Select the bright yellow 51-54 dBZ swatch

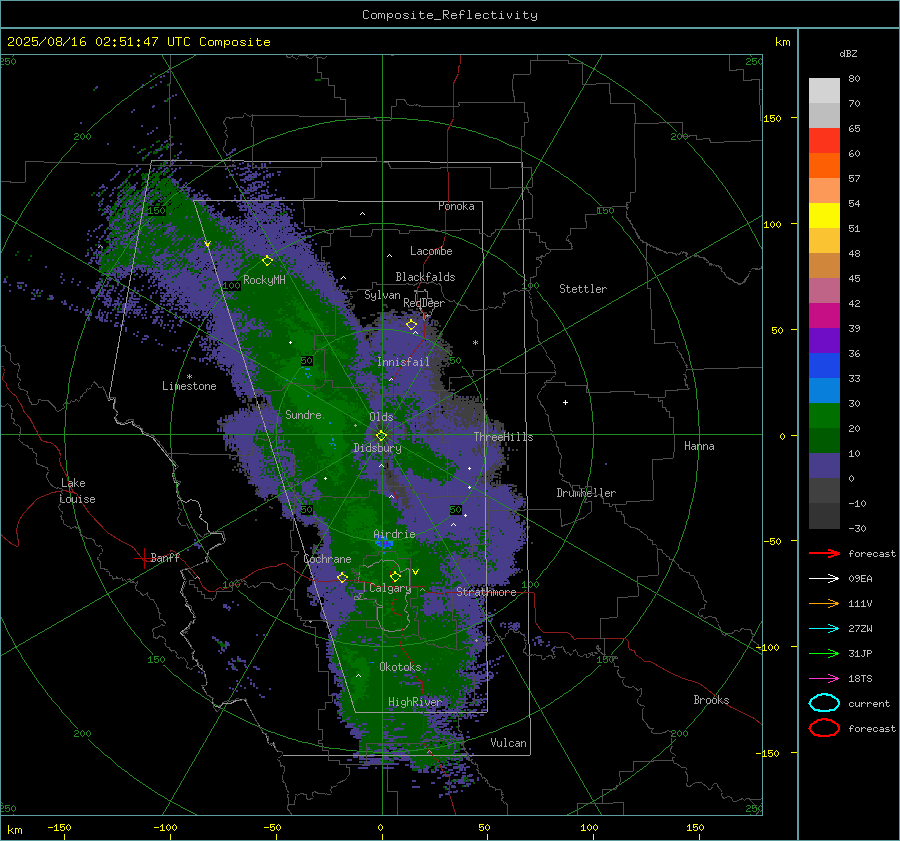click(824, 216)
